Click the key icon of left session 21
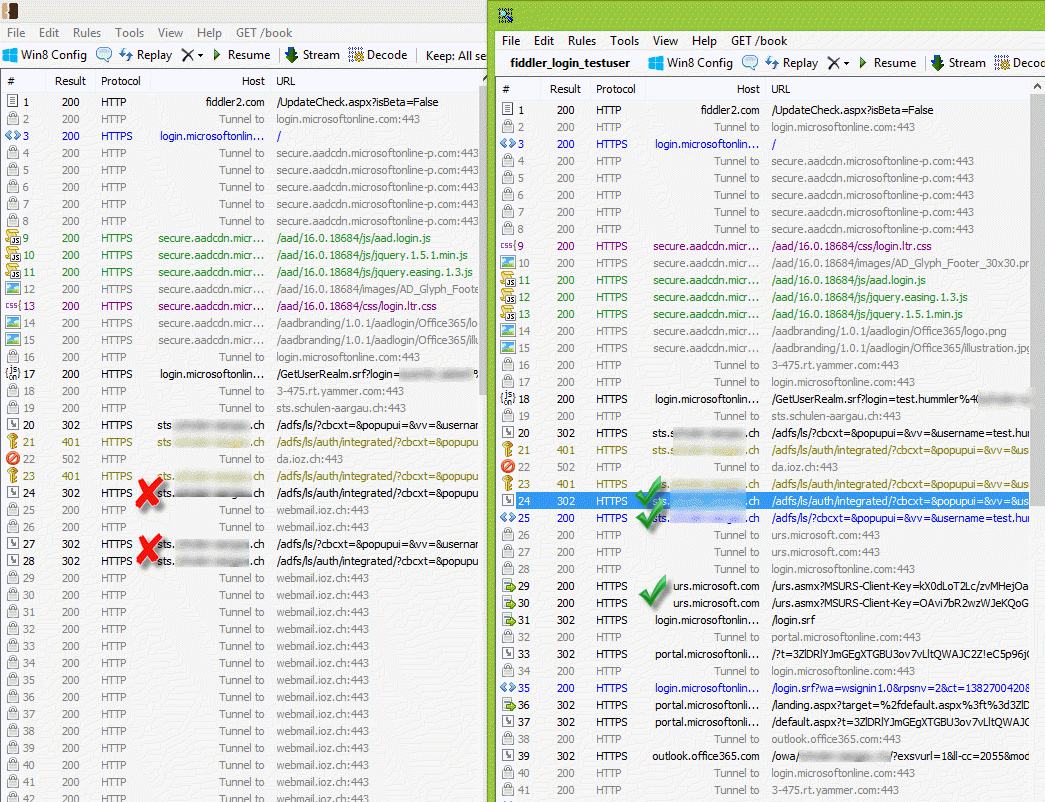Viewport: 1045px width, 802px height. pyautogui.click(x=13, y=441)
